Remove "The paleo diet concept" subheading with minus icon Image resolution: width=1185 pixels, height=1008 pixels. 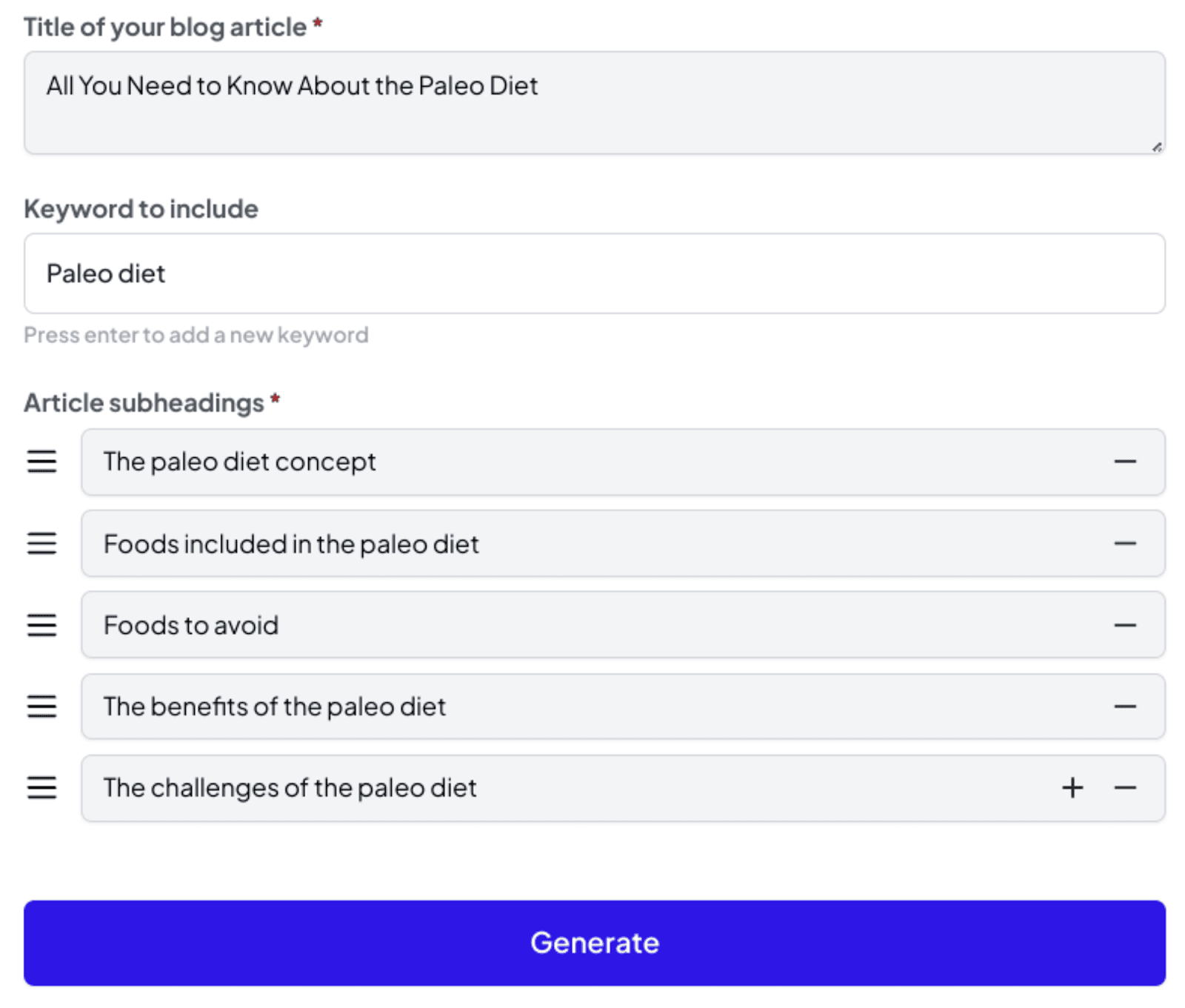pyautogui.click(x=1124, y=461)
